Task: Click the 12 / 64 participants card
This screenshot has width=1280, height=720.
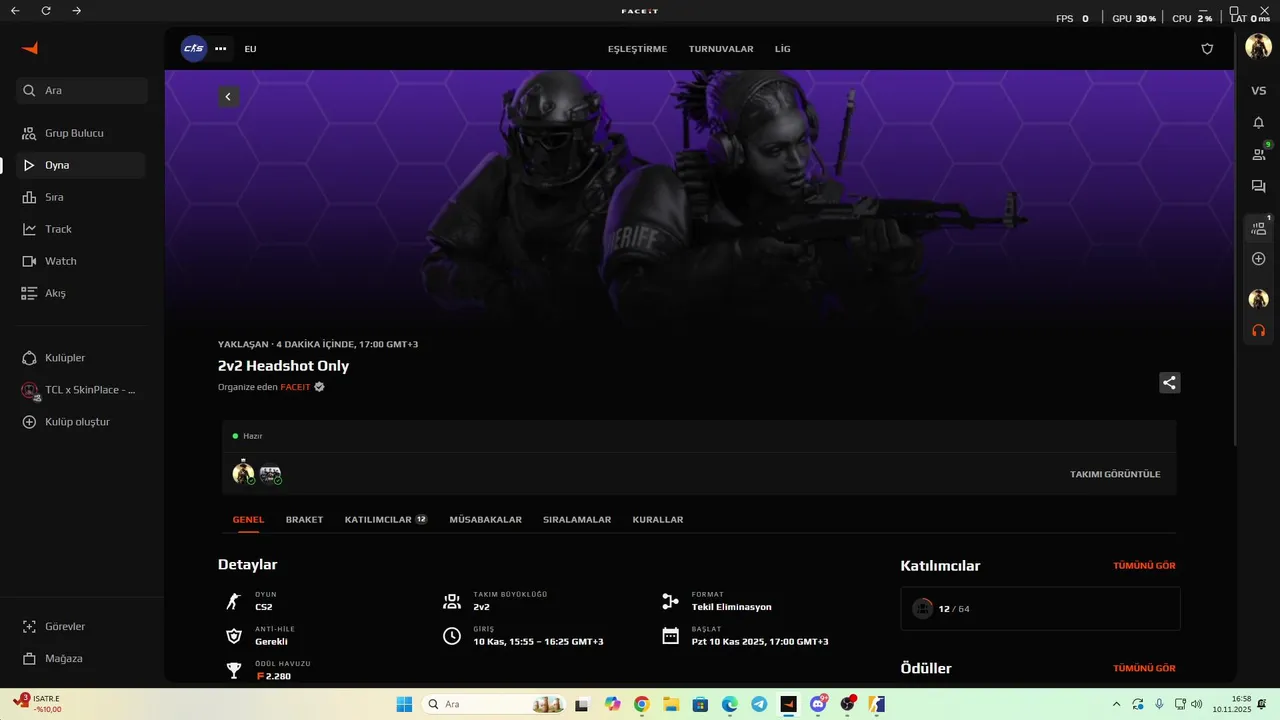Action: (1040, 608)
